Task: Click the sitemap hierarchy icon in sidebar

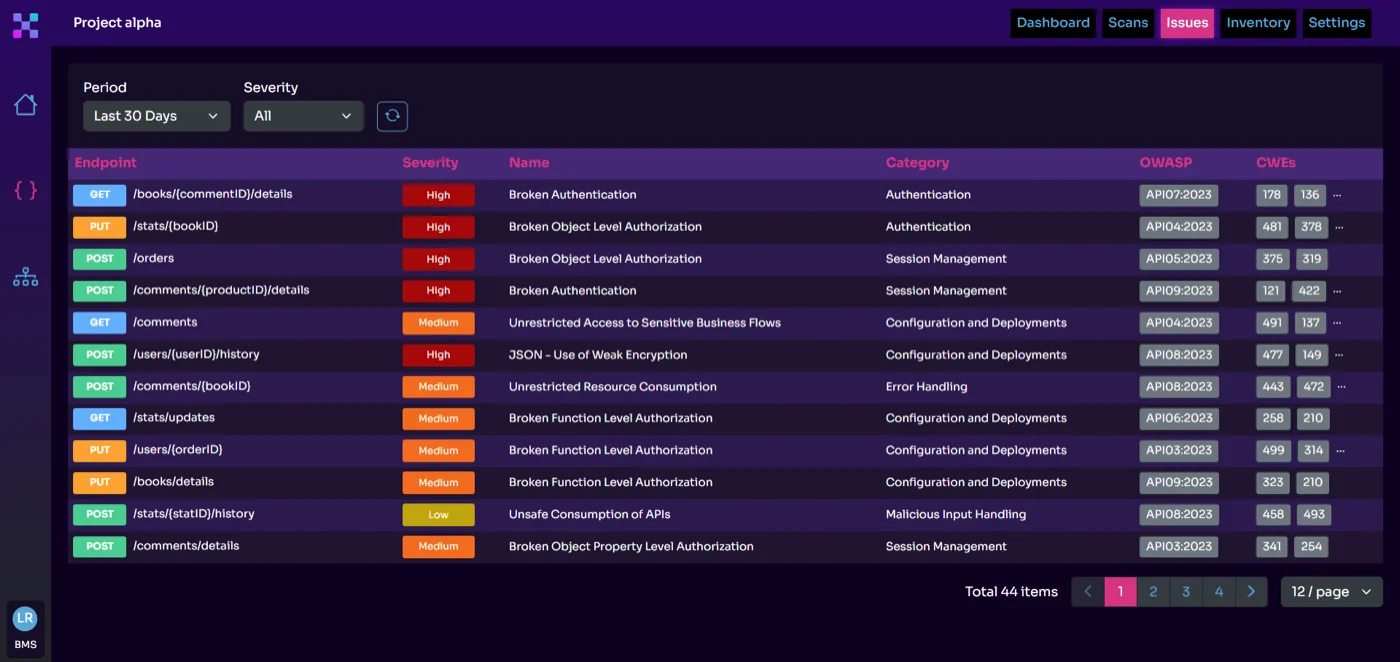Action: point(25,276)
